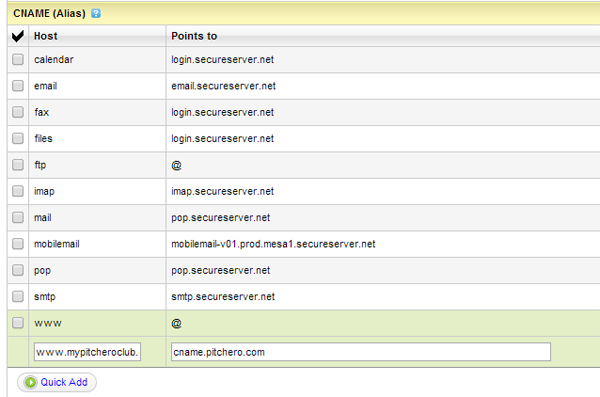Click the smtp host name
This screenshot has width=600, height=397.
(45, 297)
